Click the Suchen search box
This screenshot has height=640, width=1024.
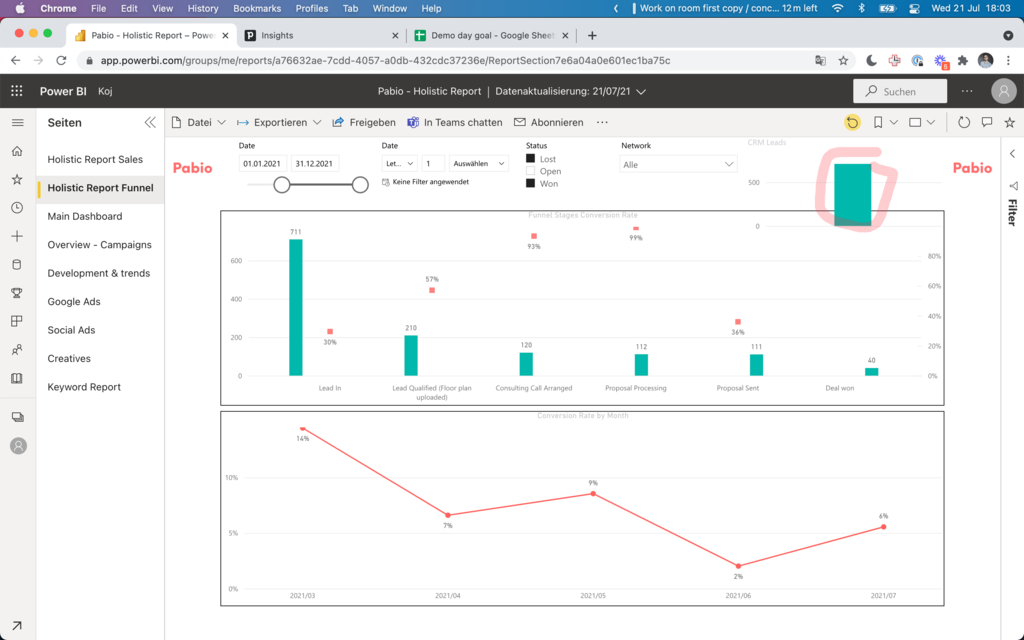click(900, 91)
